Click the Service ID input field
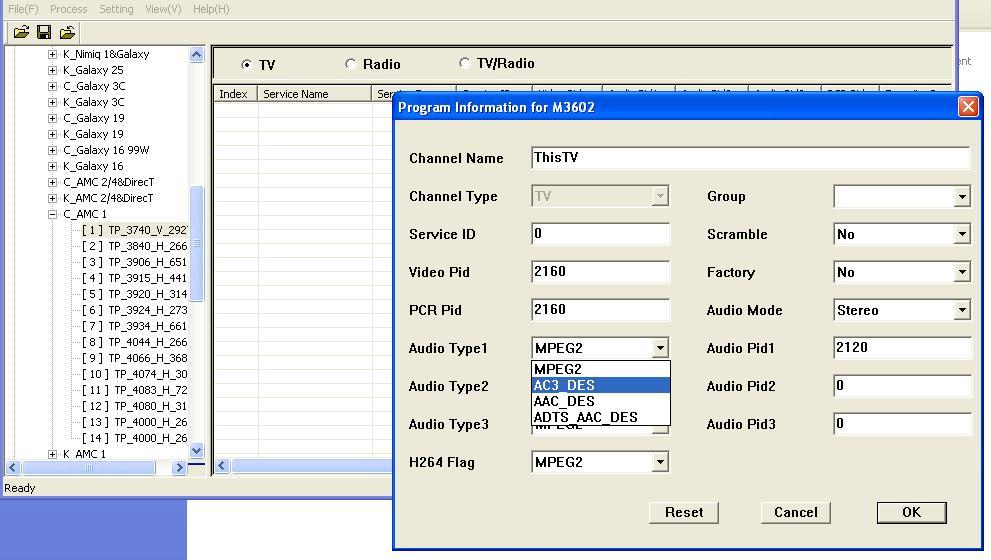The height and width of the screenshot is (560, 991). click(600, 234)
